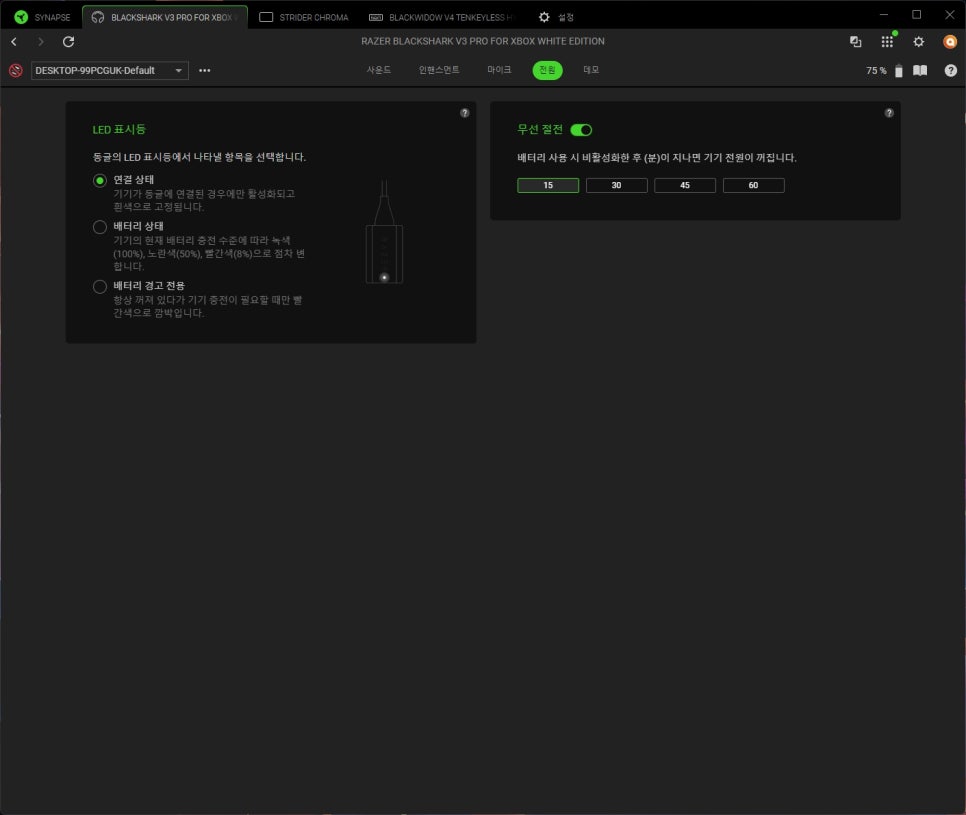Click the red profile icon beside dropdown
Screen dimensions: 966x815
pyautogui.click(x=15, y=71)
